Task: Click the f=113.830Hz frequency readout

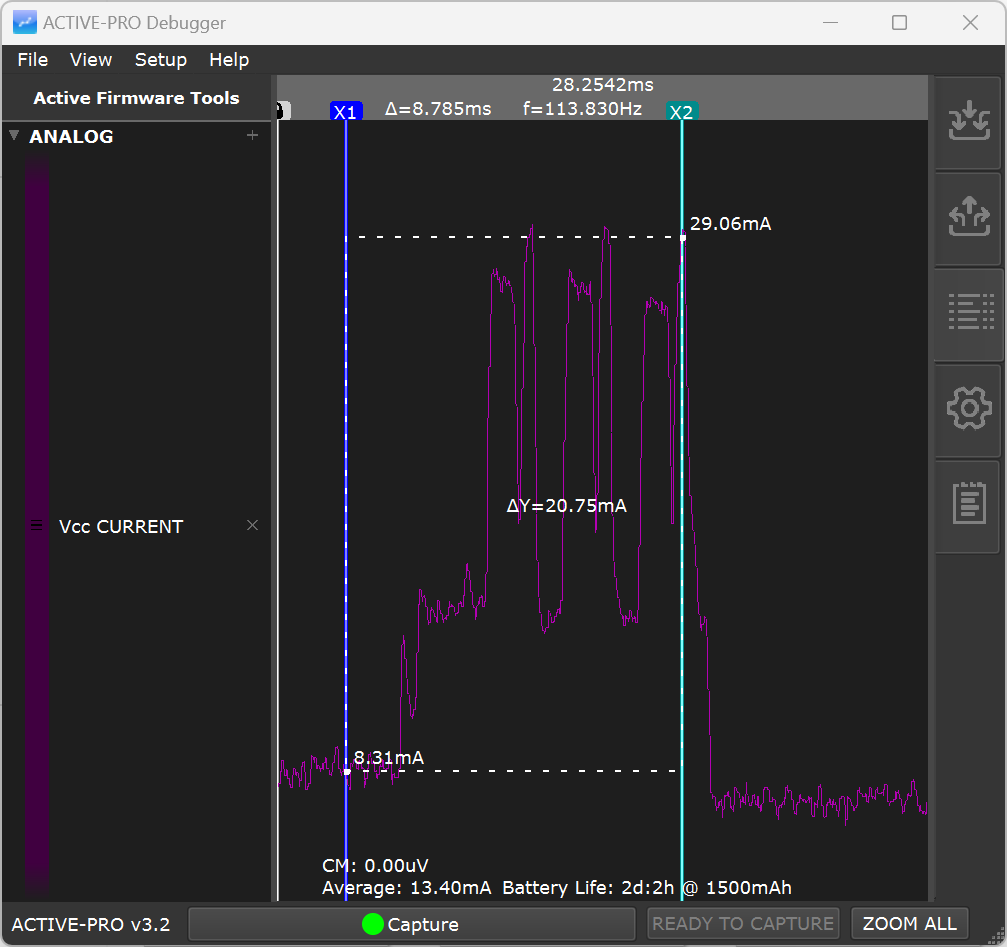Action: pyautogui.click(x=582, y=109)
